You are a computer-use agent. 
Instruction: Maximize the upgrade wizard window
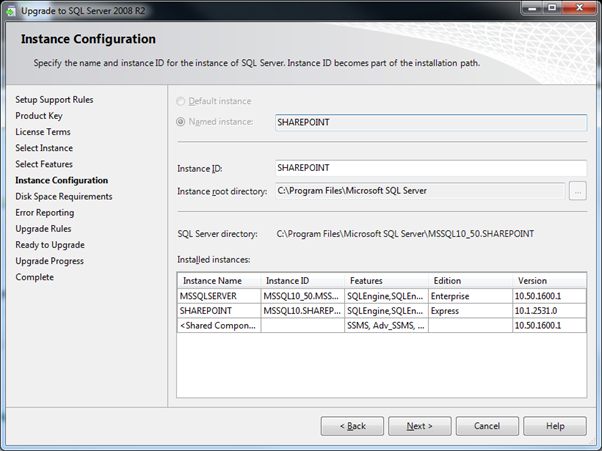pyautogui.click(x=552, y=8)
